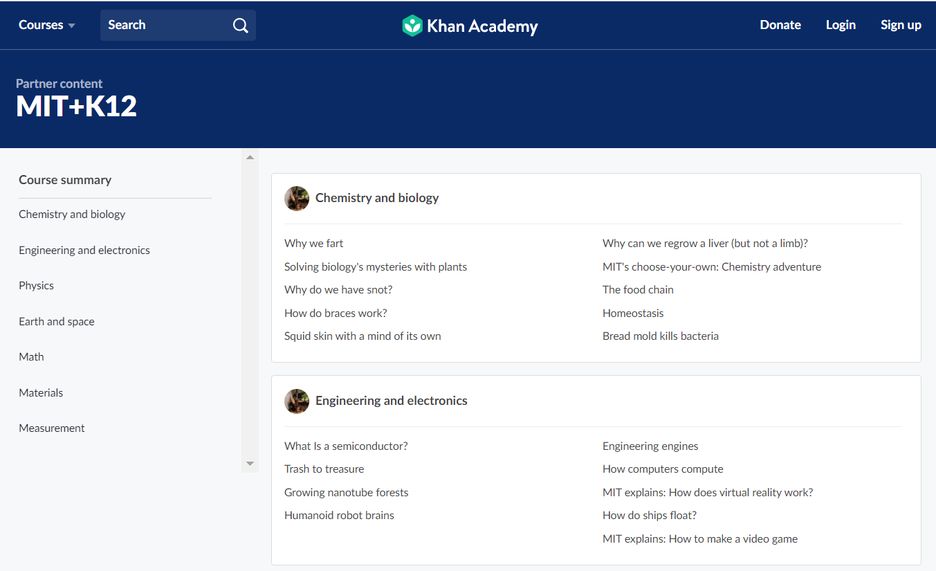This screenshot has width=936, height=571.
Task: Open 'What Is a semiconductor?' lesson
Action: coord(346,446)
